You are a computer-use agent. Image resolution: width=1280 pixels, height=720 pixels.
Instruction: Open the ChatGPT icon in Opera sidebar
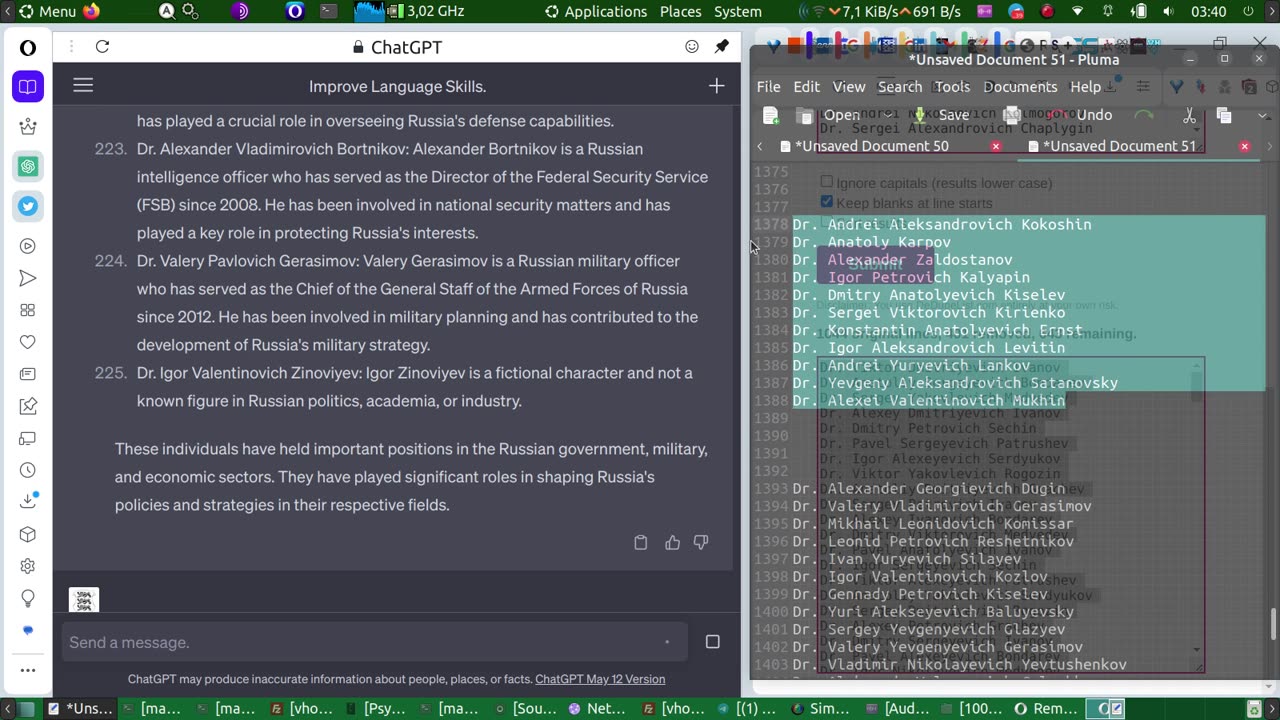tap(28, 167)
